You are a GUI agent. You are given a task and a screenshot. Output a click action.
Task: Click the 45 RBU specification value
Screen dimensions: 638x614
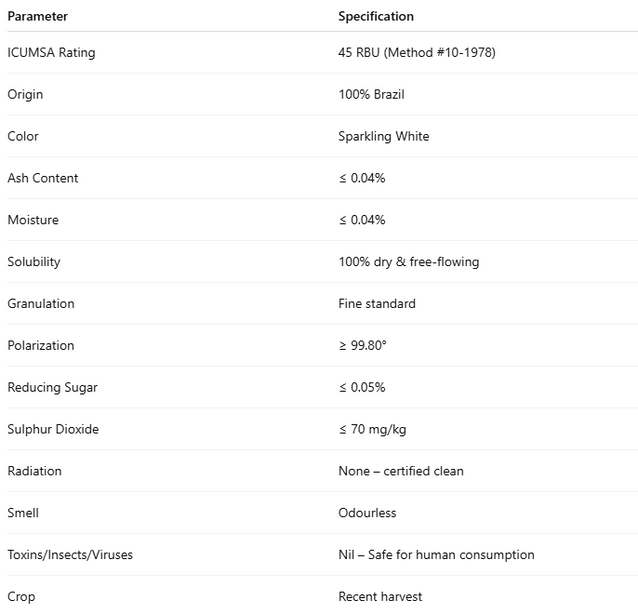pos(416,52)
